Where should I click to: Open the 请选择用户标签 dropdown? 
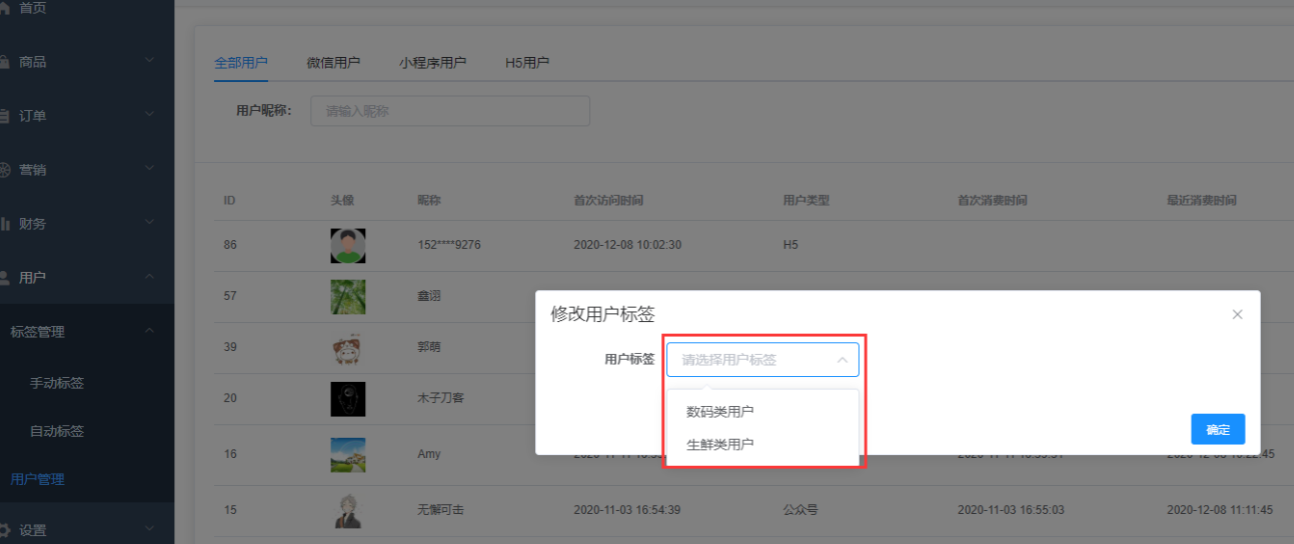coord(762,360)
